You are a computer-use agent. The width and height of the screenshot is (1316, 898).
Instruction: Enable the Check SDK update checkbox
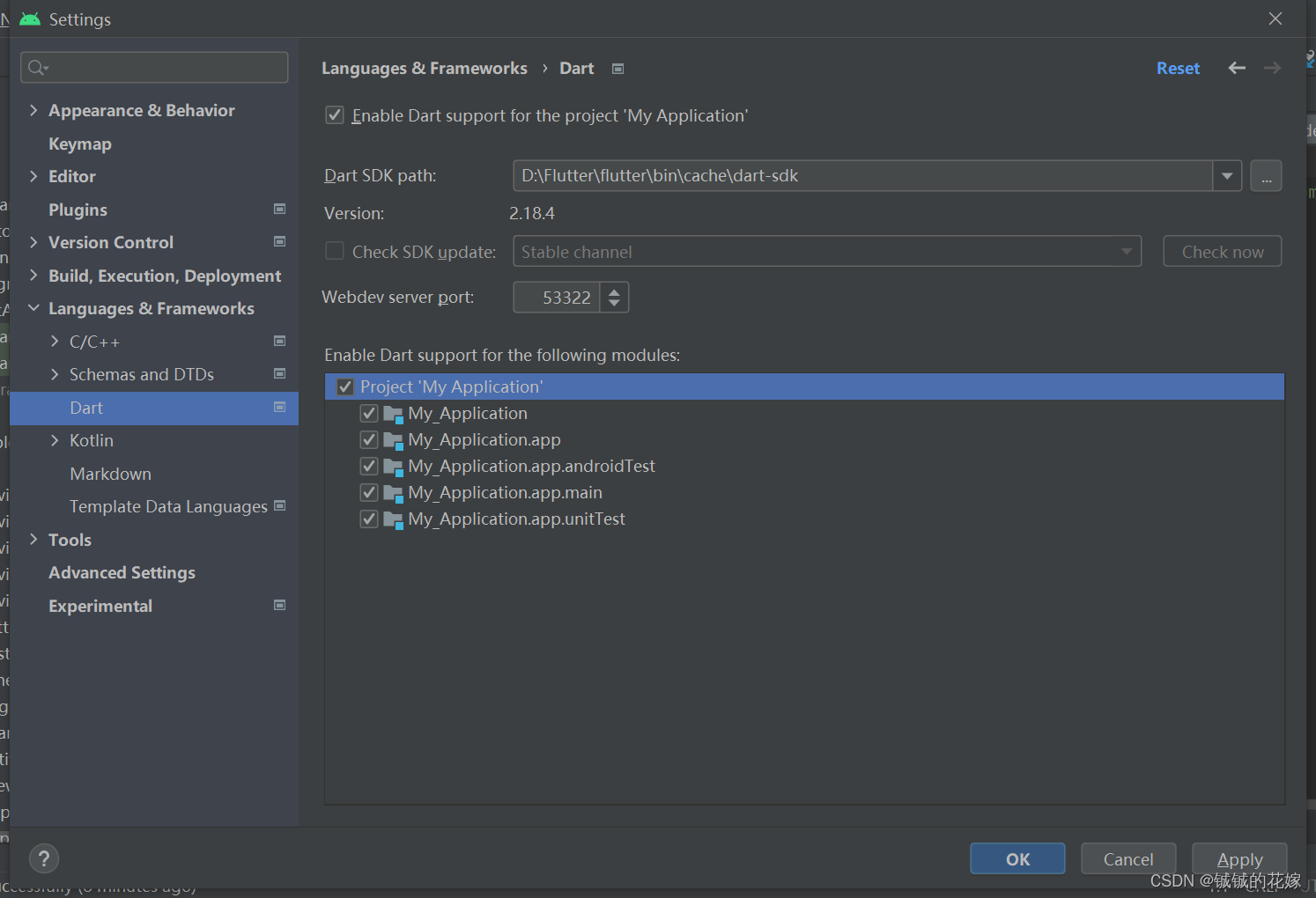[335, 251]
